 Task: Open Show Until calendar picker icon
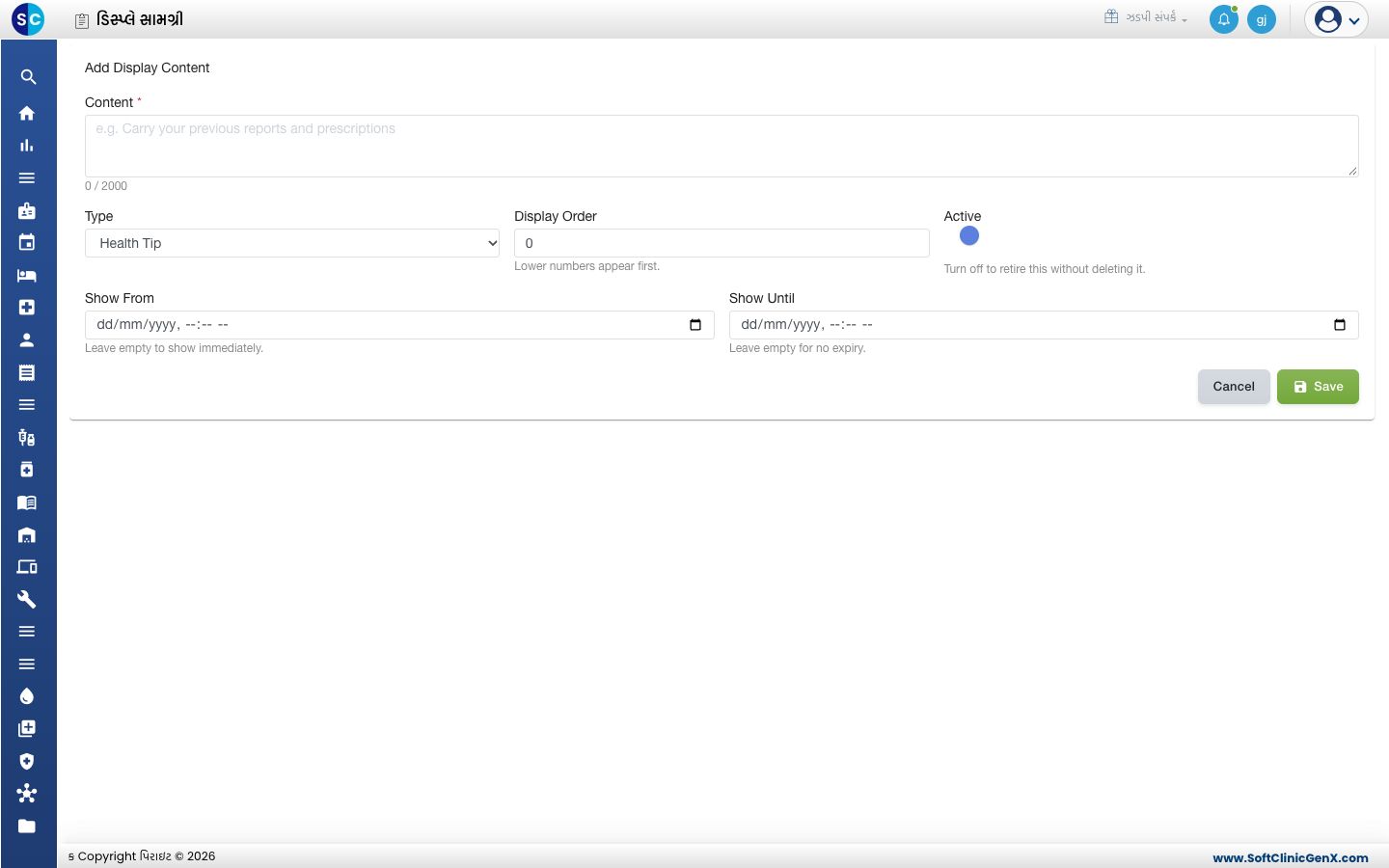coord(1340,325)
